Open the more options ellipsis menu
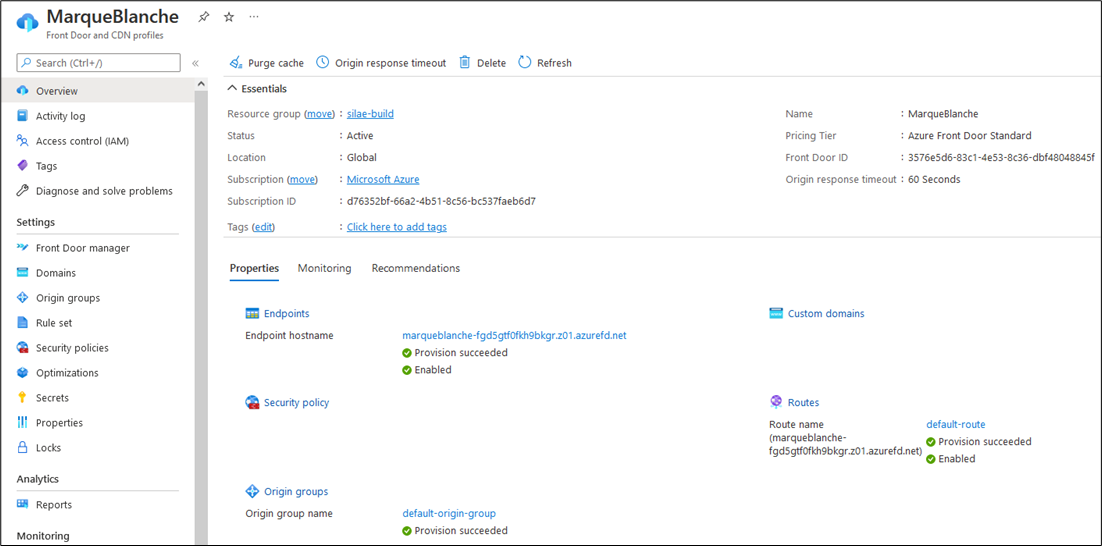The image size is (1102, 546). pos(254,17)
